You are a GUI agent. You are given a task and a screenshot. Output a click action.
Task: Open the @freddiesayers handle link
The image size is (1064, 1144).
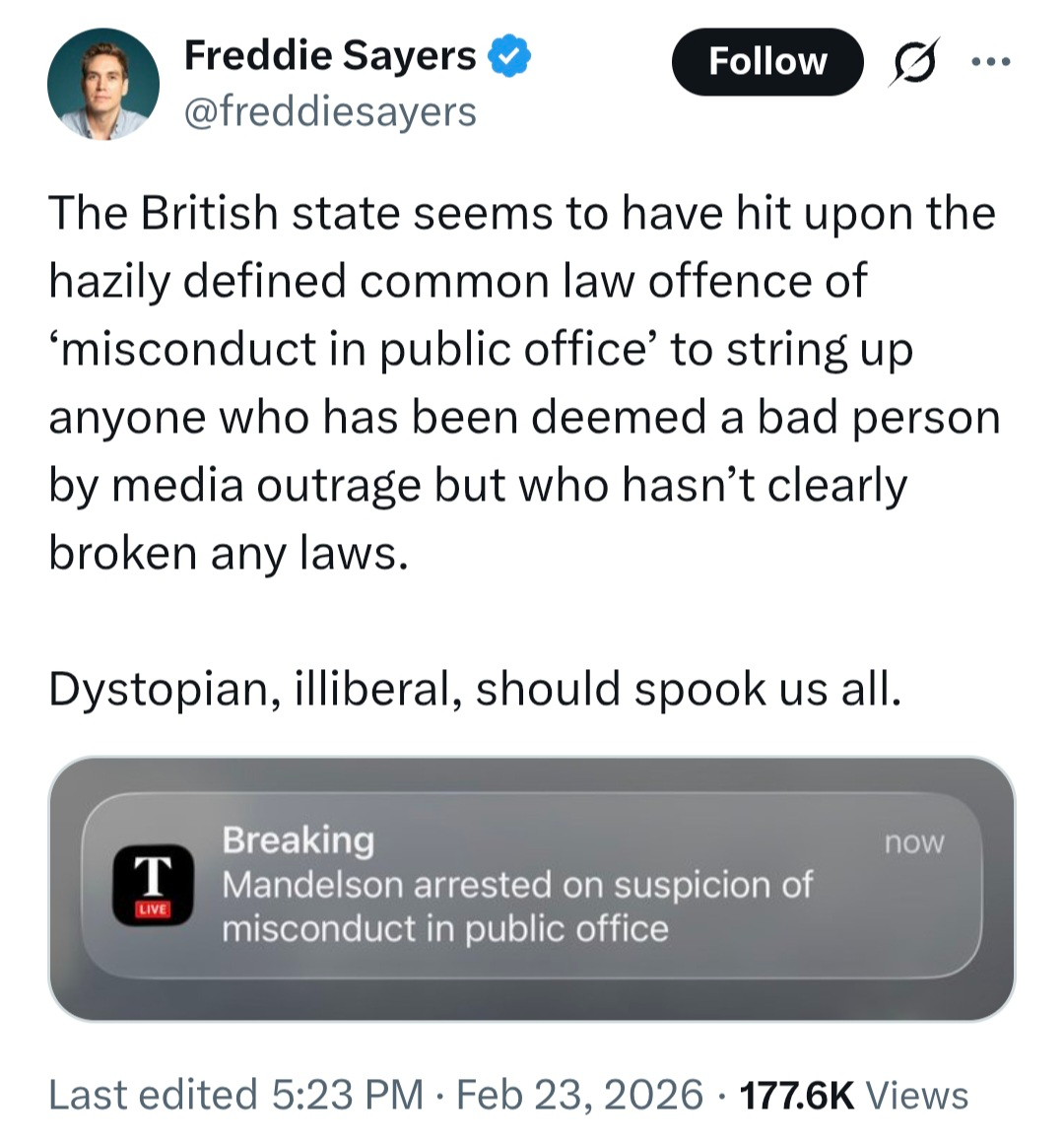pyautogui.click(x=330, y=112)
